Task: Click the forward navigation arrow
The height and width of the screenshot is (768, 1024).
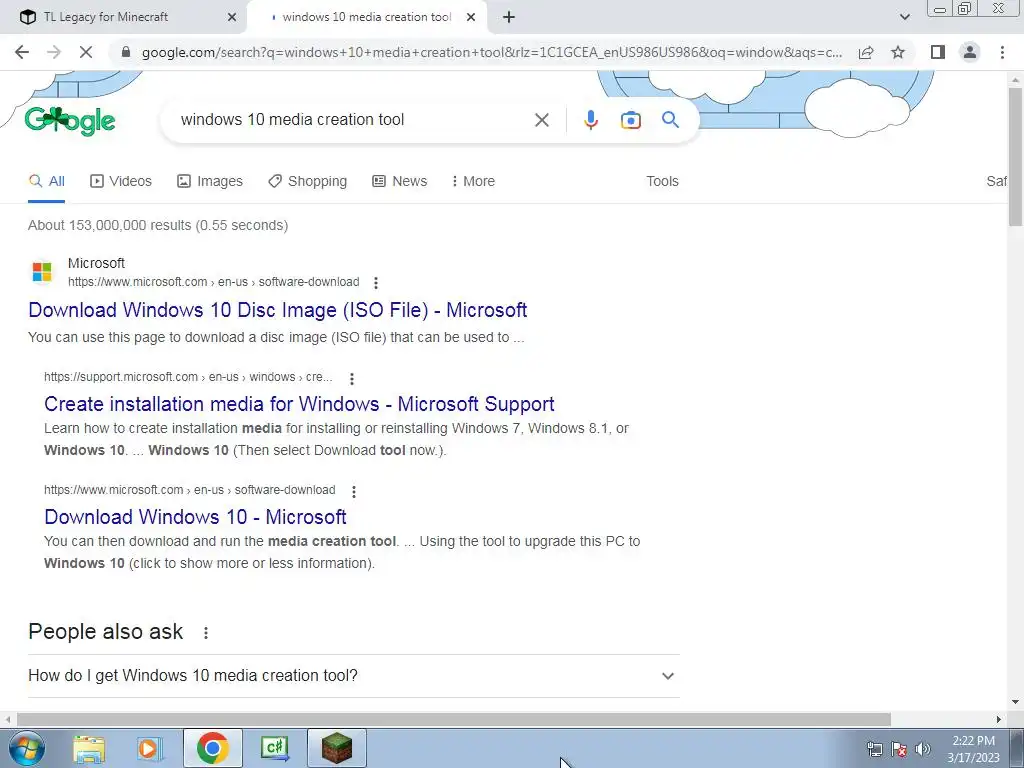Action: [x=54, y=52]
